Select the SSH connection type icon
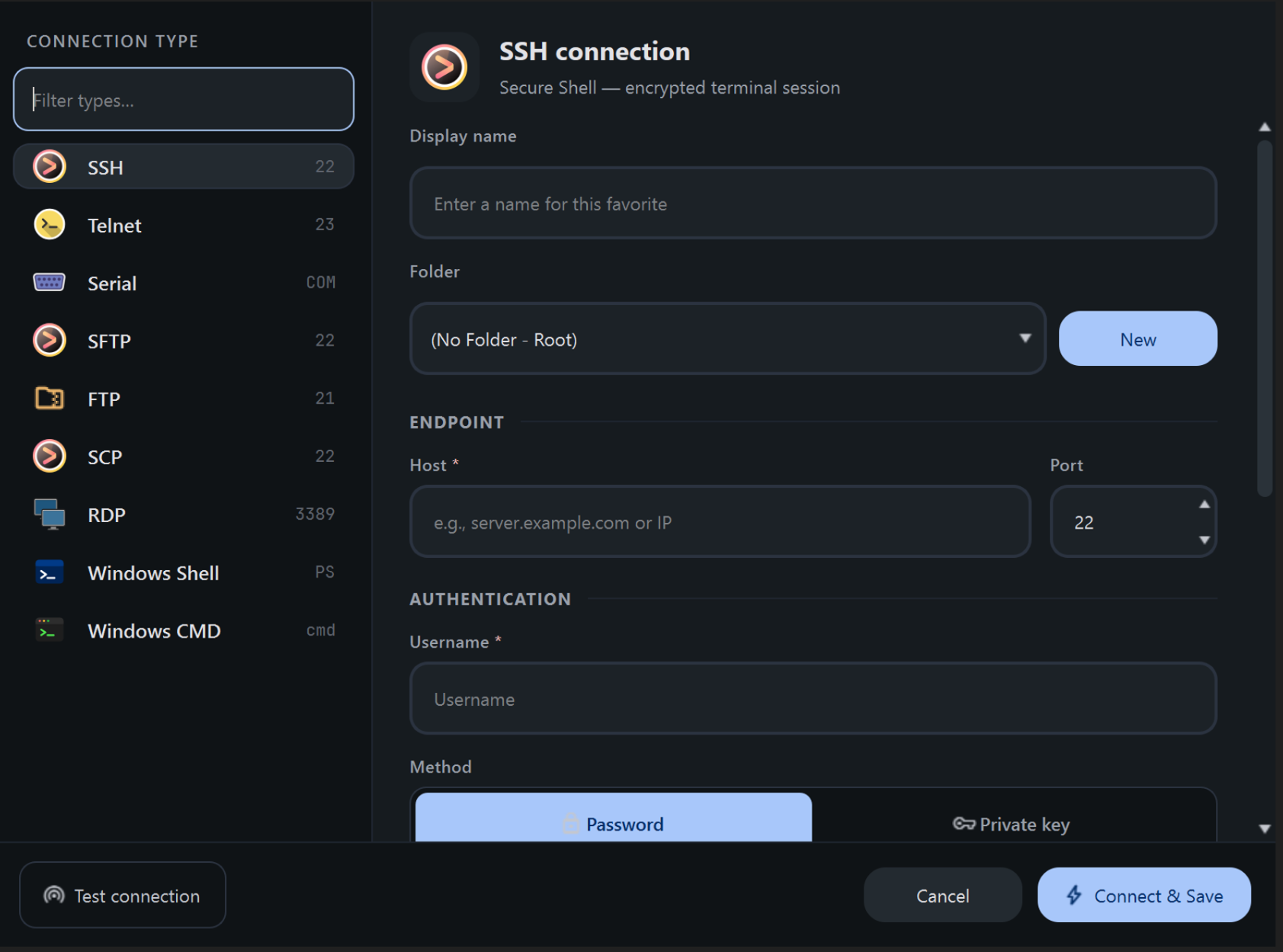Viewport: 1283px width, 952px height. click(x=50, y=167)
